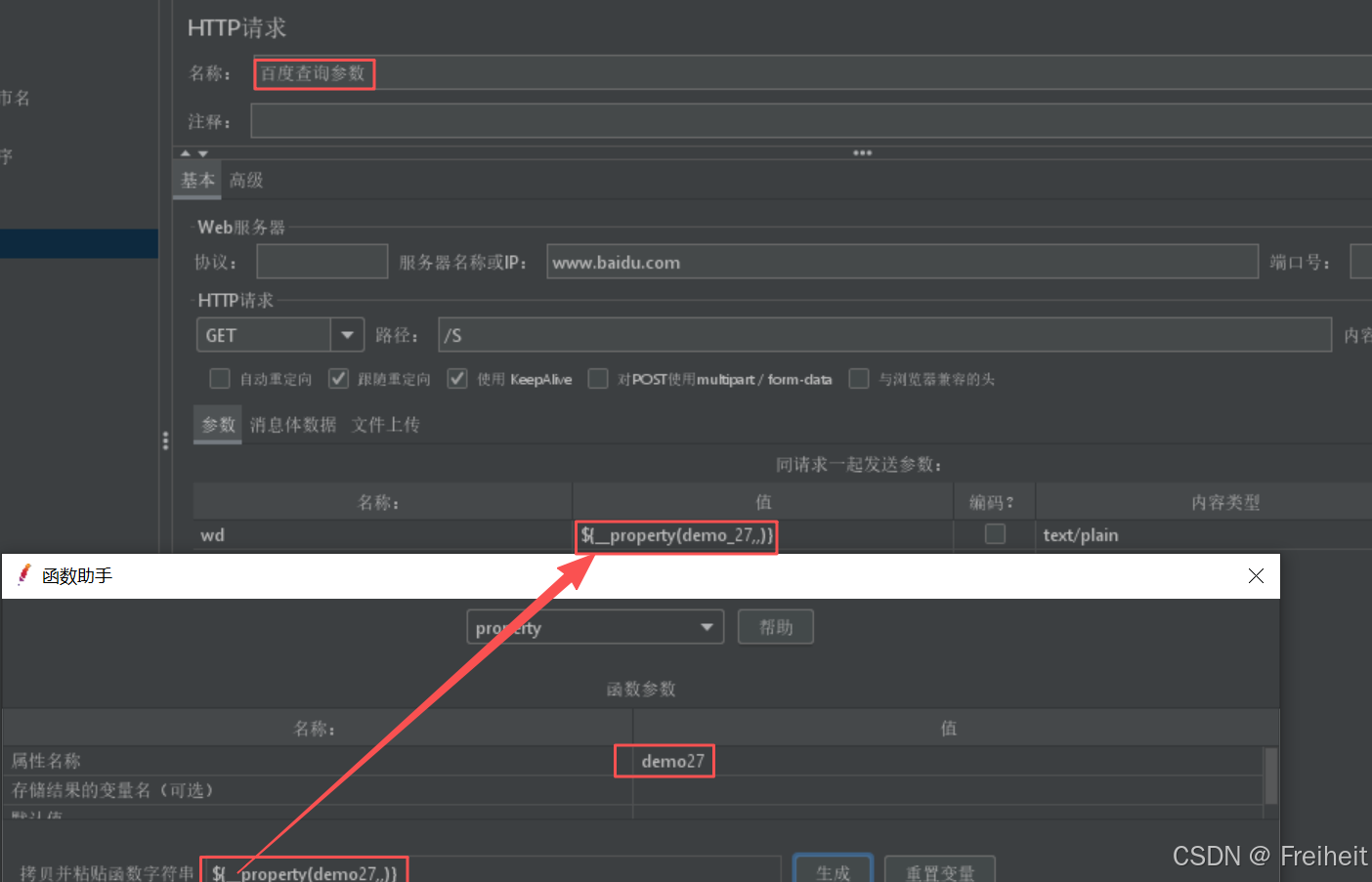
Task: Click the 内容类型 column header
Action: pos(1204,502)
